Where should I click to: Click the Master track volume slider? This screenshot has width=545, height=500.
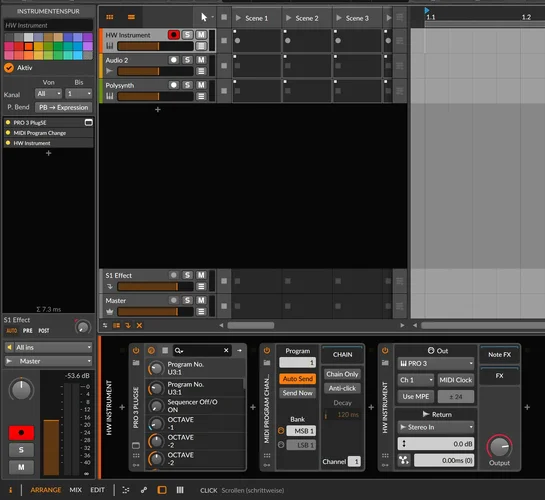point(155,312)
